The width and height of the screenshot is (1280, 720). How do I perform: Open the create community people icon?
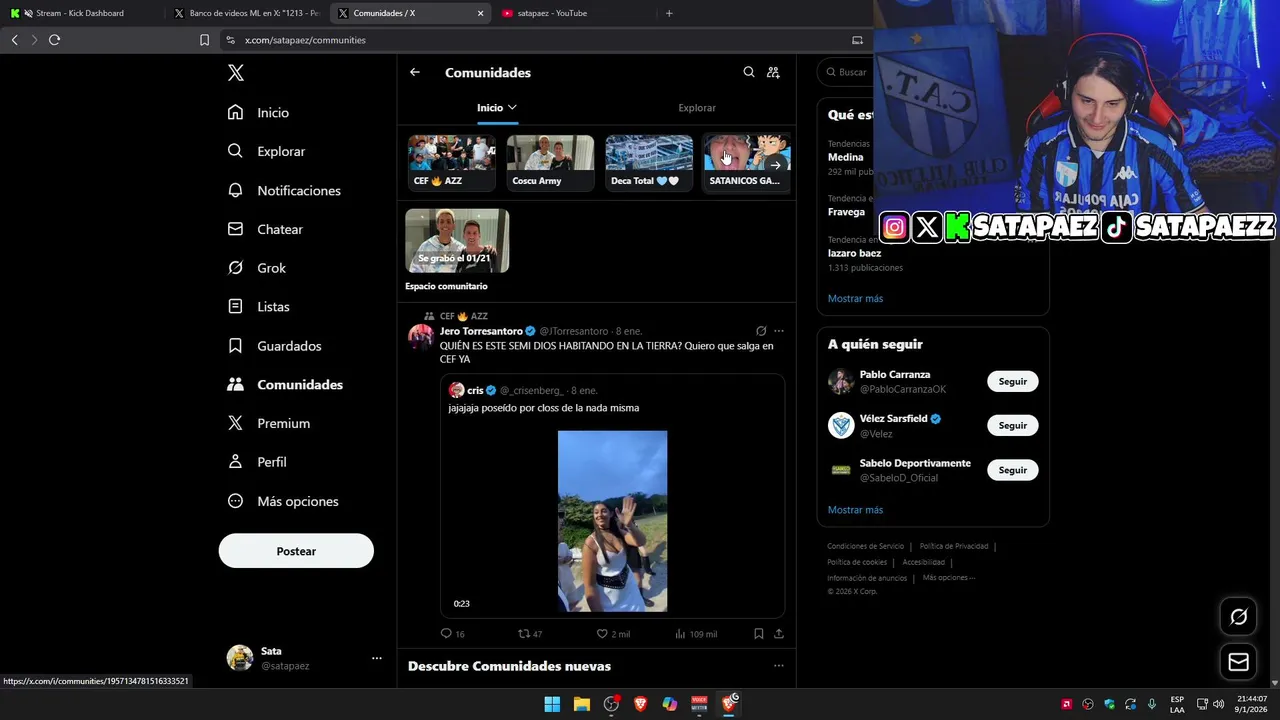[x=773, y=72]
